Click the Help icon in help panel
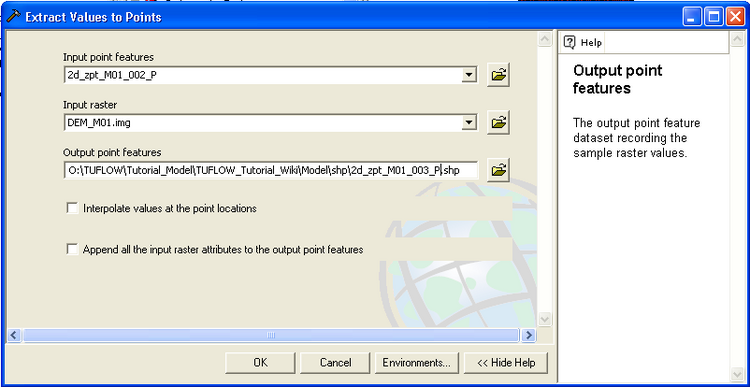The height and width of the screenshot is (387, 750). 569,42
